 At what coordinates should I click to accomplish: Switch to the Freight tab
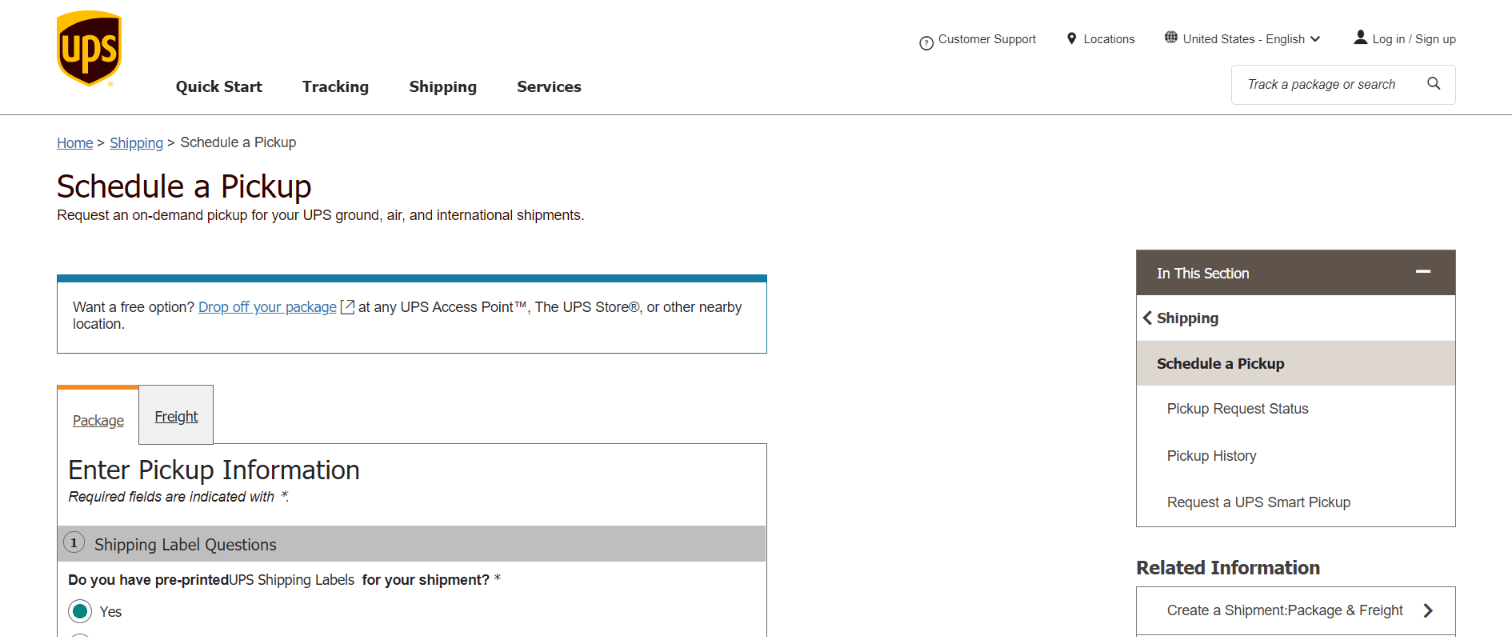(x=176, y=415)
